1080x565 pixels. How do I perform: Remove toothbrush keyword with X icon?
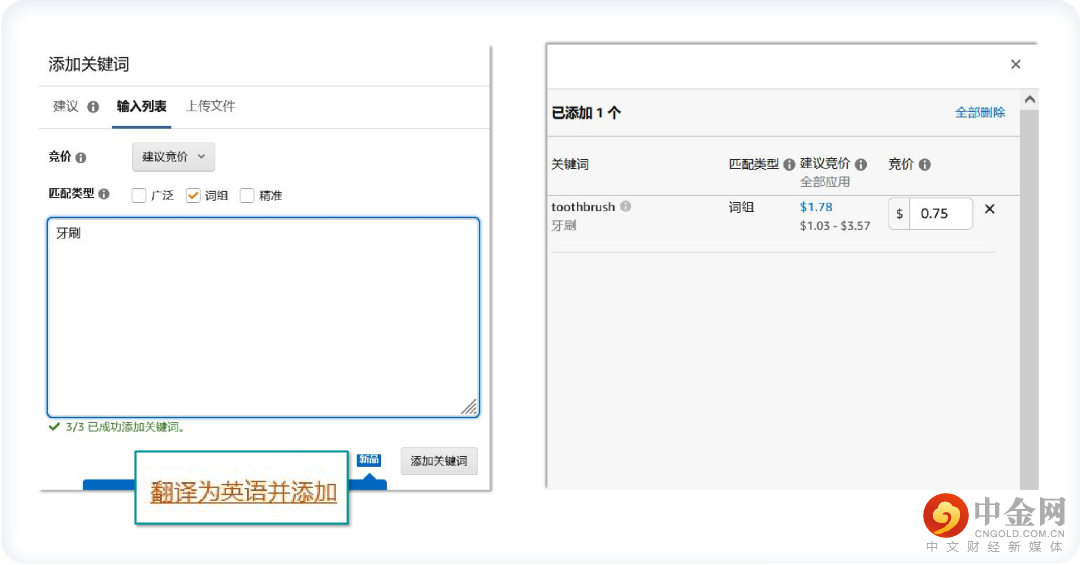click(x=990, y=210)
